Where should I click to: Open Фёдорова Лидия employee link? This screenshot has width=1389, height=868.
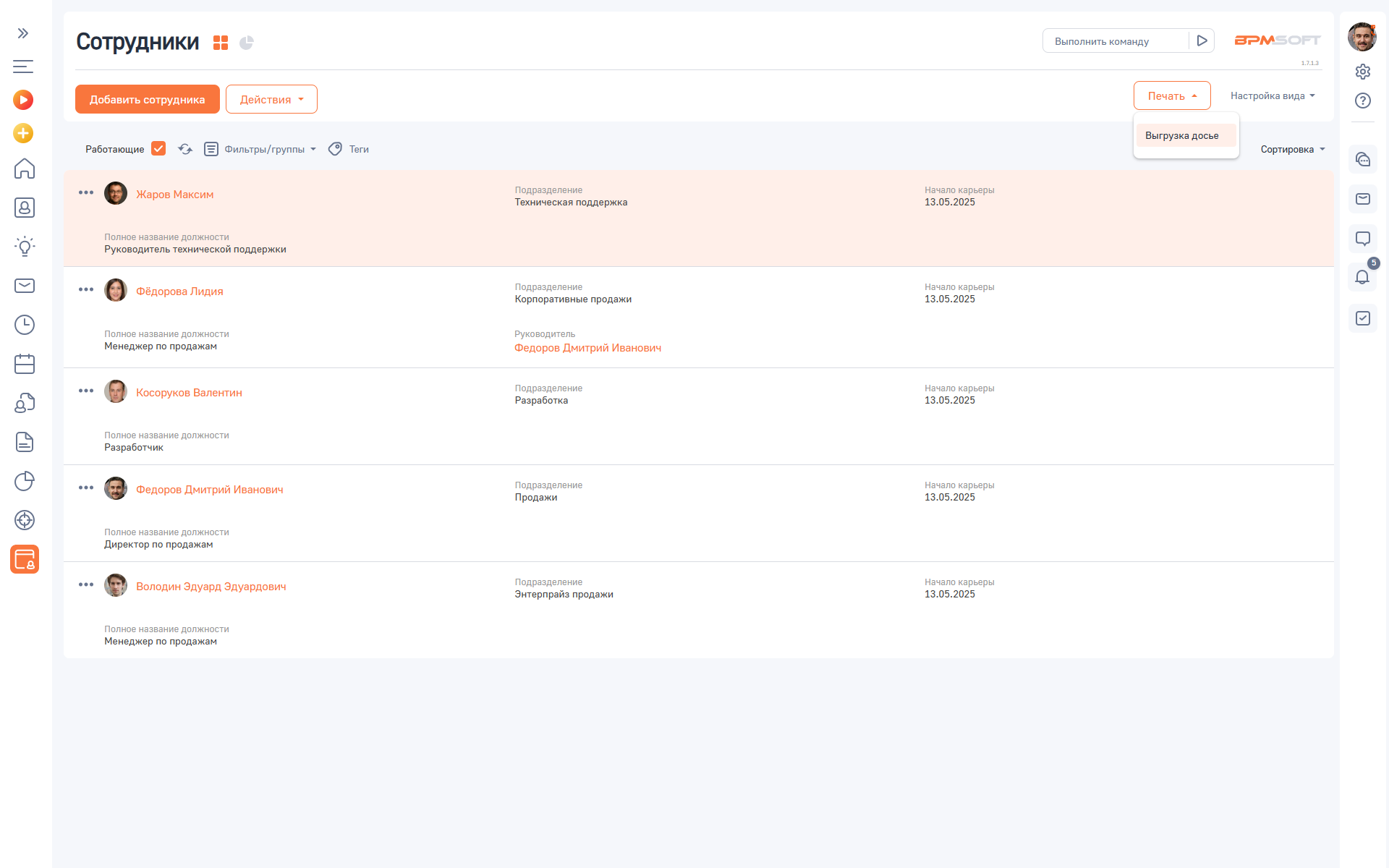(179, 292)
